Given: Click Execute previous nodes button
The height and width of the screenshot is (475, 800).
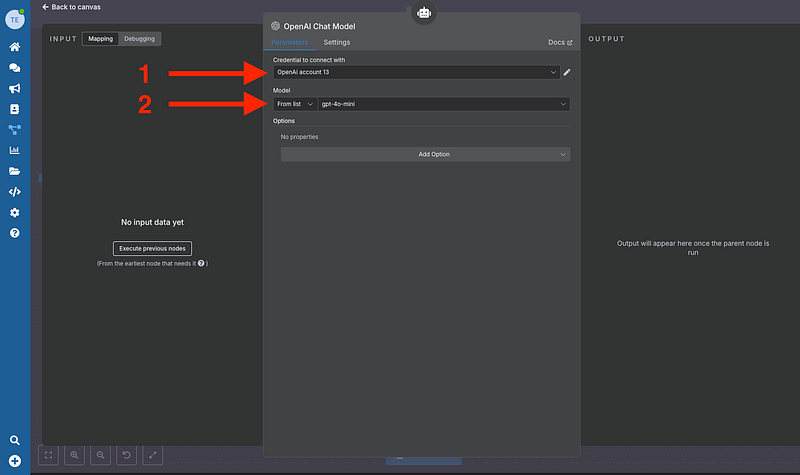Looking at the screenshot, I should point(152,248).
